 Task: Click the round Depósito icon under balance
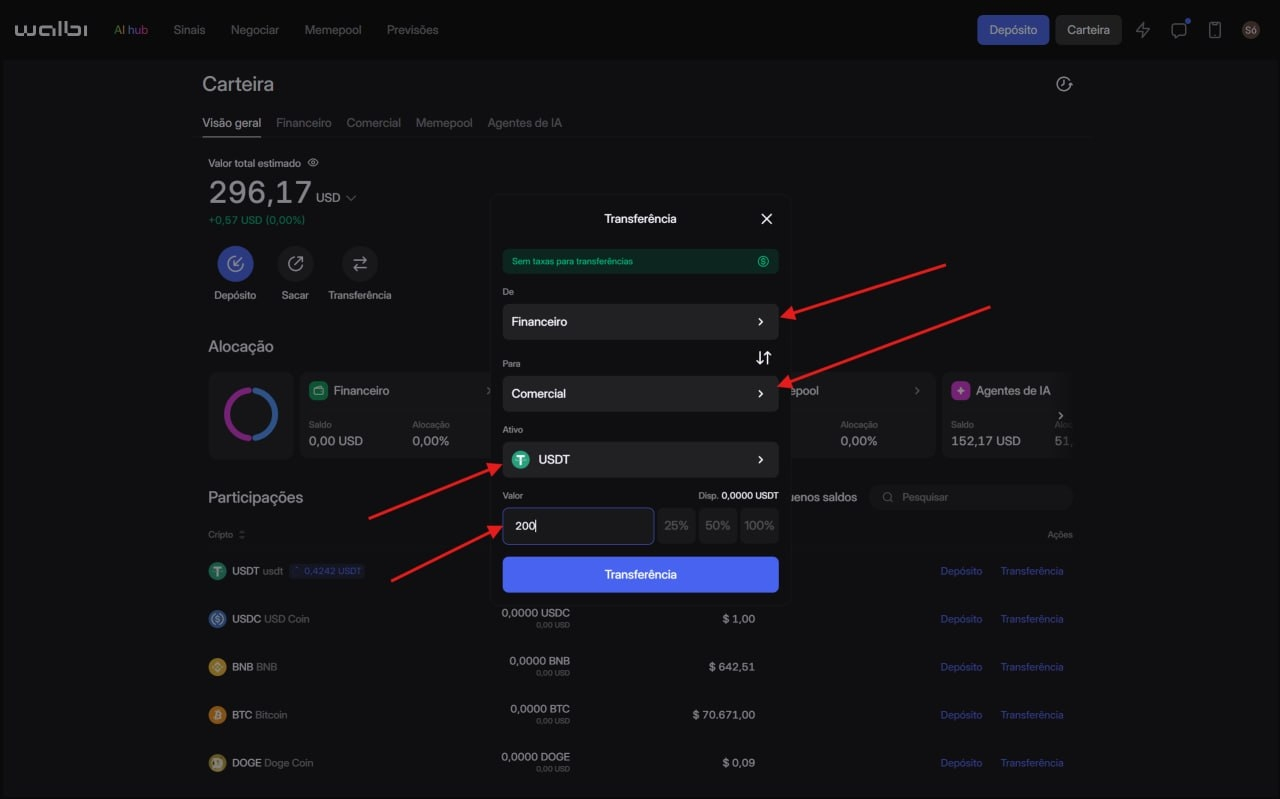coord(235,264)
